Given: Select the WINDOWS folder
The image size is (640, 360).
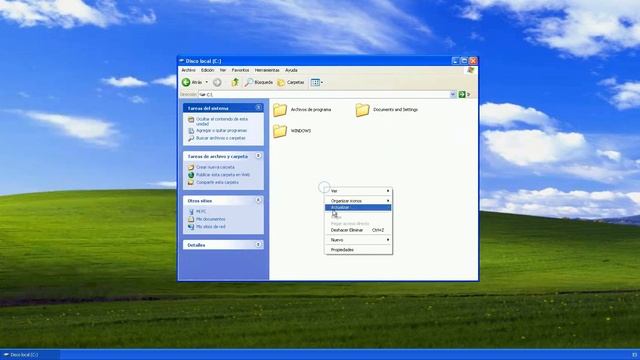Looking at the screenshot, I should pyautogui.click(x=292, y=131).
